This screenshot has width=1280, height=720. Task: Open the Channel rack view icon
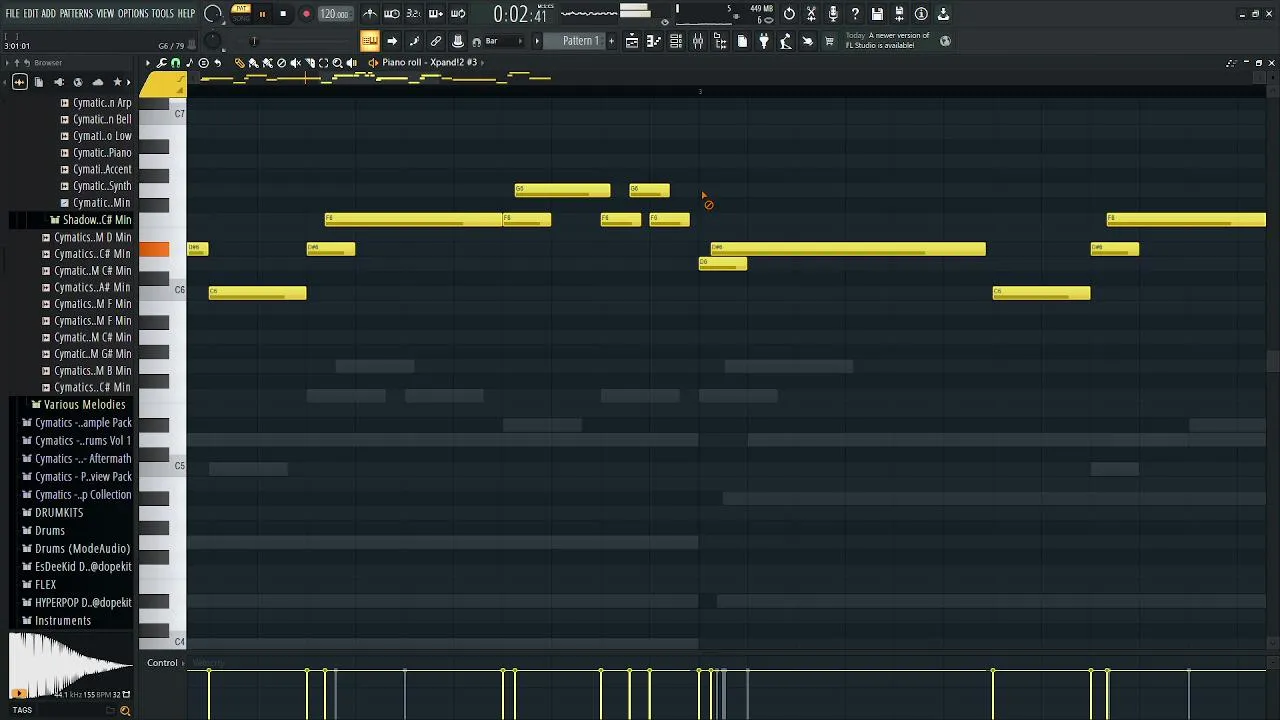pos(675,41)
